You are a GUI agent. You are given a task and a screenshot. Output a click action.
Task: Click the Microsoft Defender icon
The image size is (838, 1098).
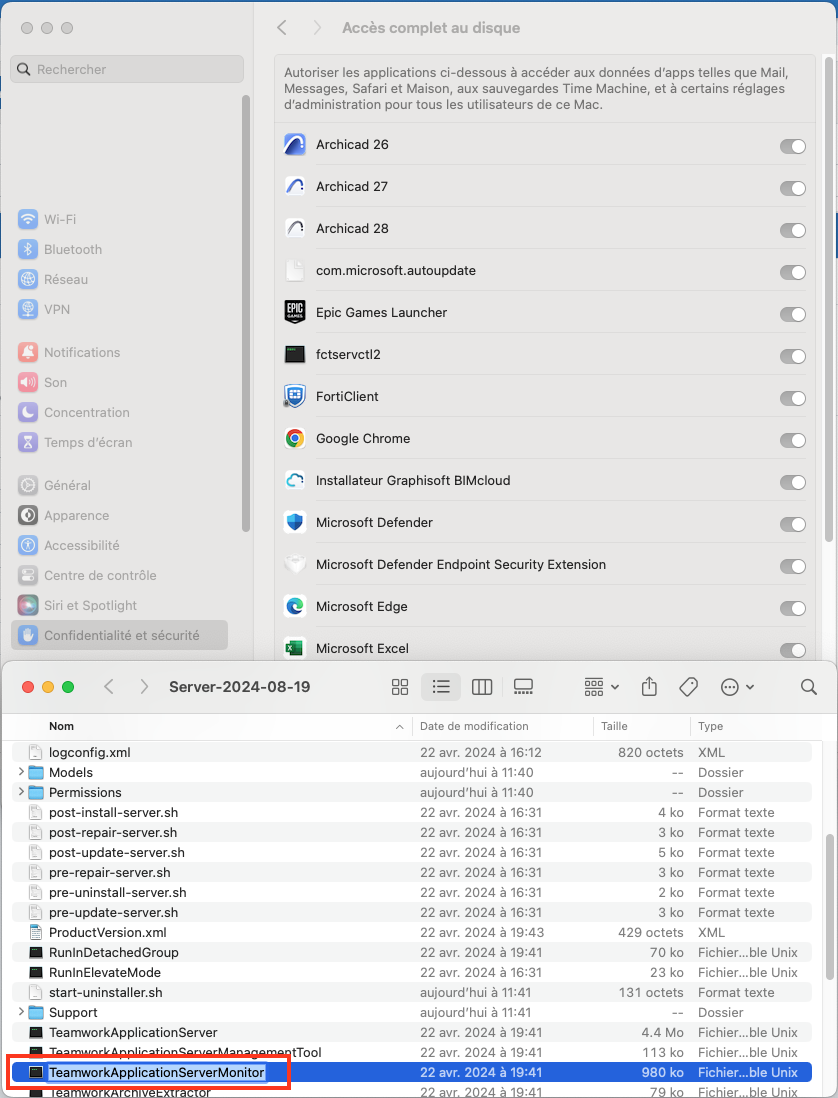(295, 523)
